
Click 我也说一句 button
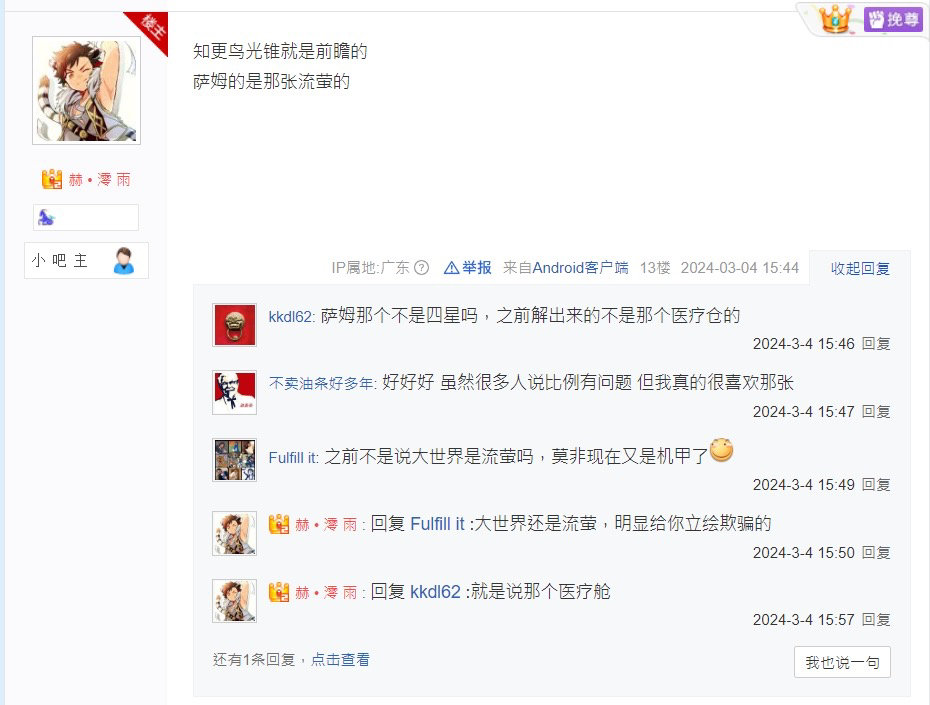point(842,662)
